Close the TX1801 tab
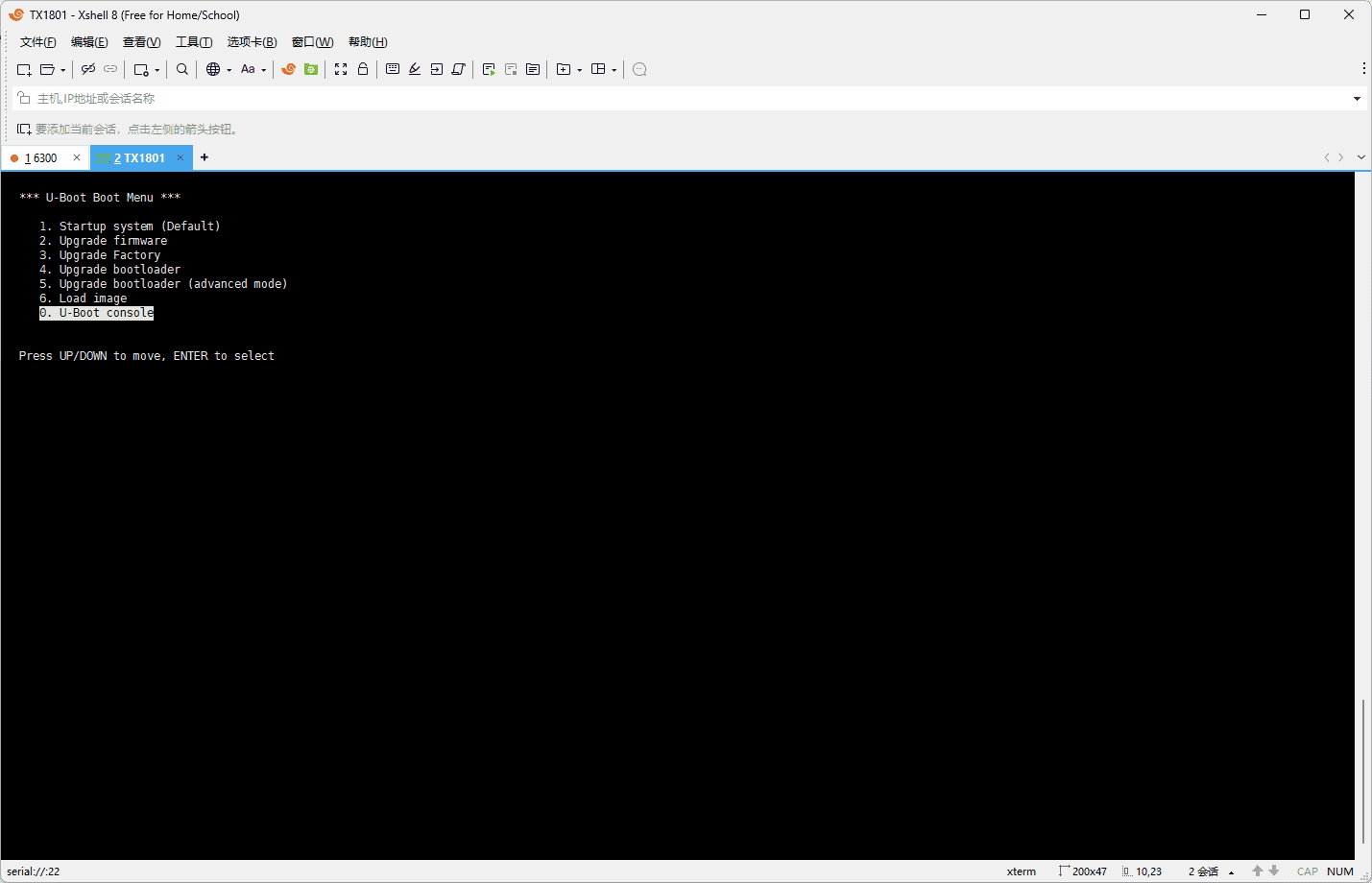The height and width of the screenshot is (883, 1372). (181, 158)
